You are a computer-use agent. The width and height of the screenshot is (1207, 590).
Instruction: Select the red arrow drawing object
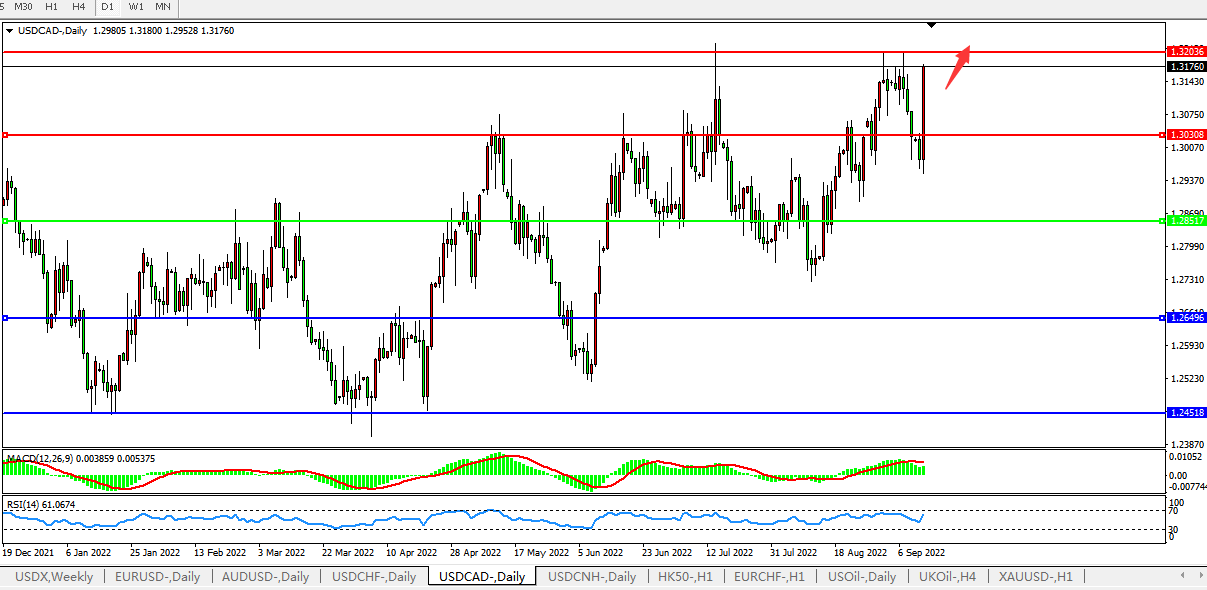tap(958, 66)
